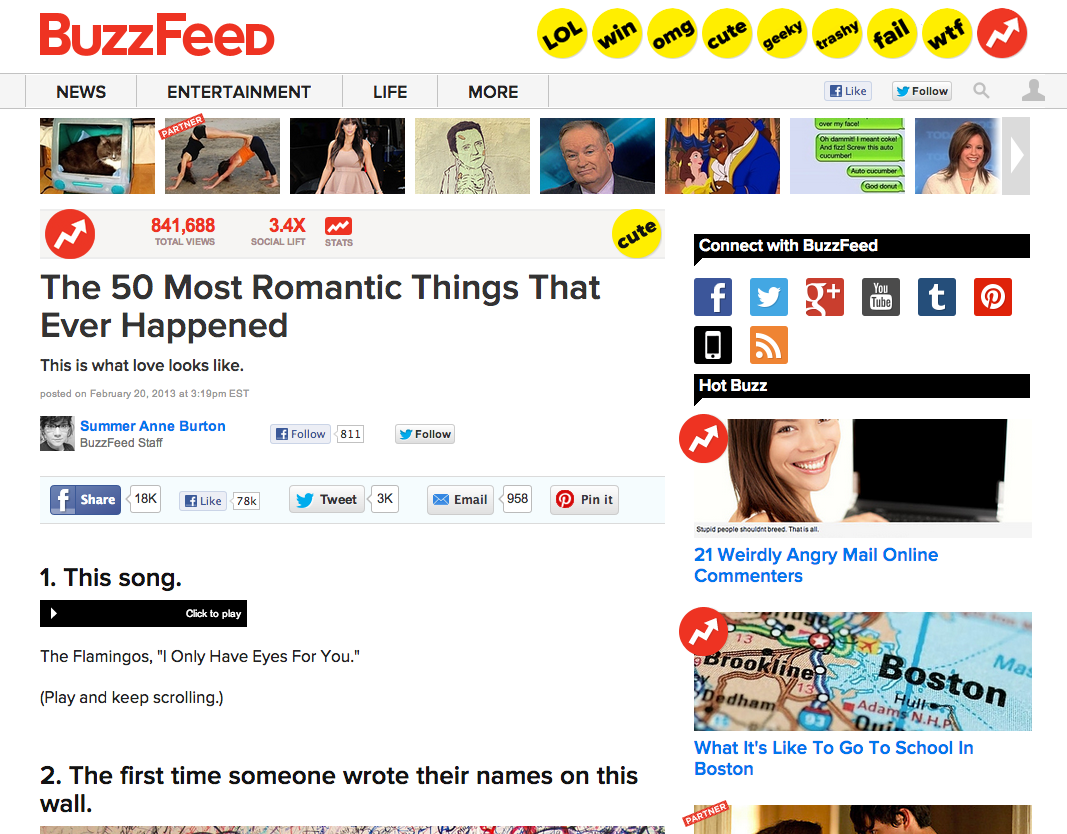Open the MORE menu
1067x834 pixels.
493,92
